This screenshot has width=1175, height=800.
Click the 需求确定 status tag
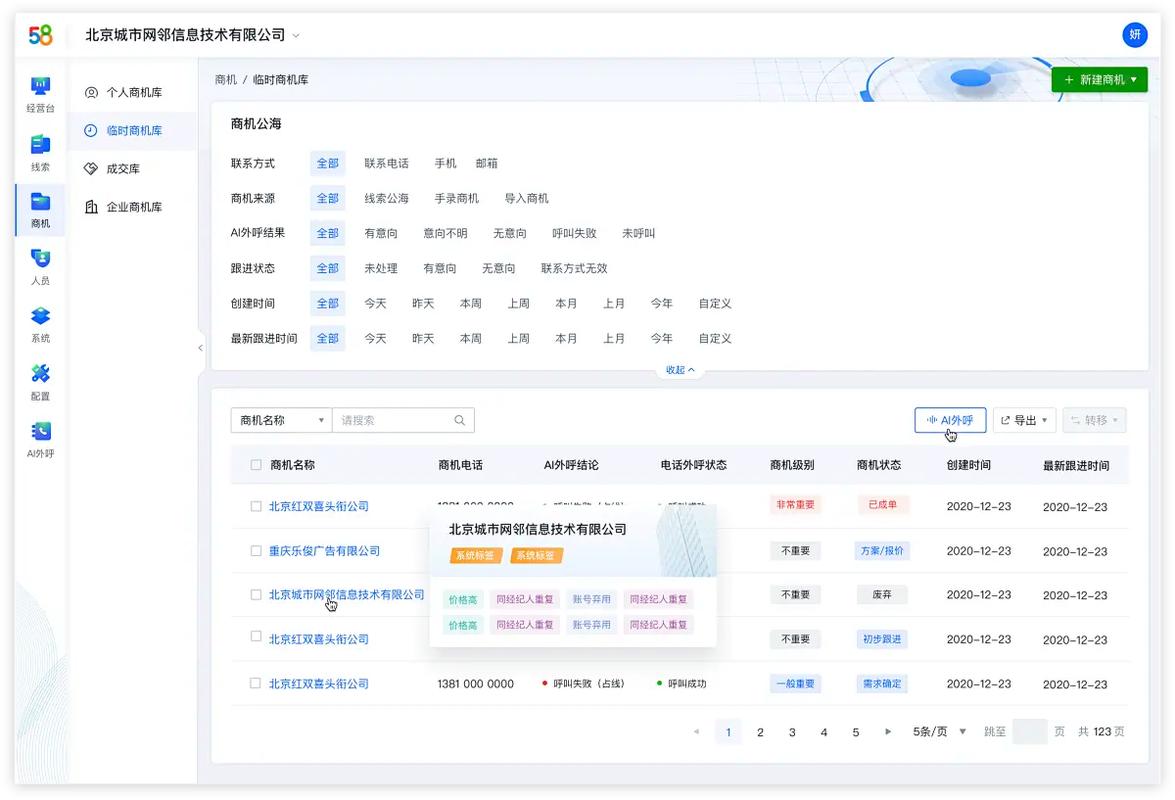pyautogui.click(x=882, y=683)
